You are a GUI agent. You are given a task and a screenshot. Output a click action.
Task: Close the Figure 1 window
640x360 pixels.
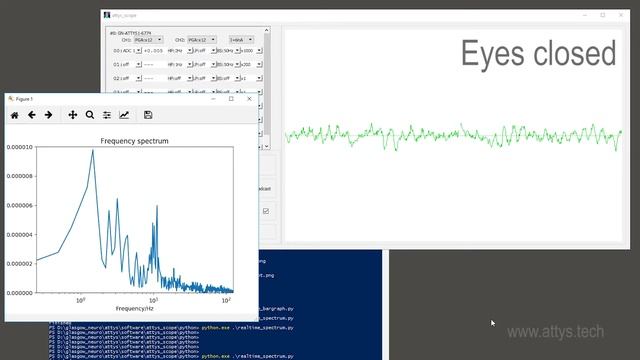coord(249,99)
